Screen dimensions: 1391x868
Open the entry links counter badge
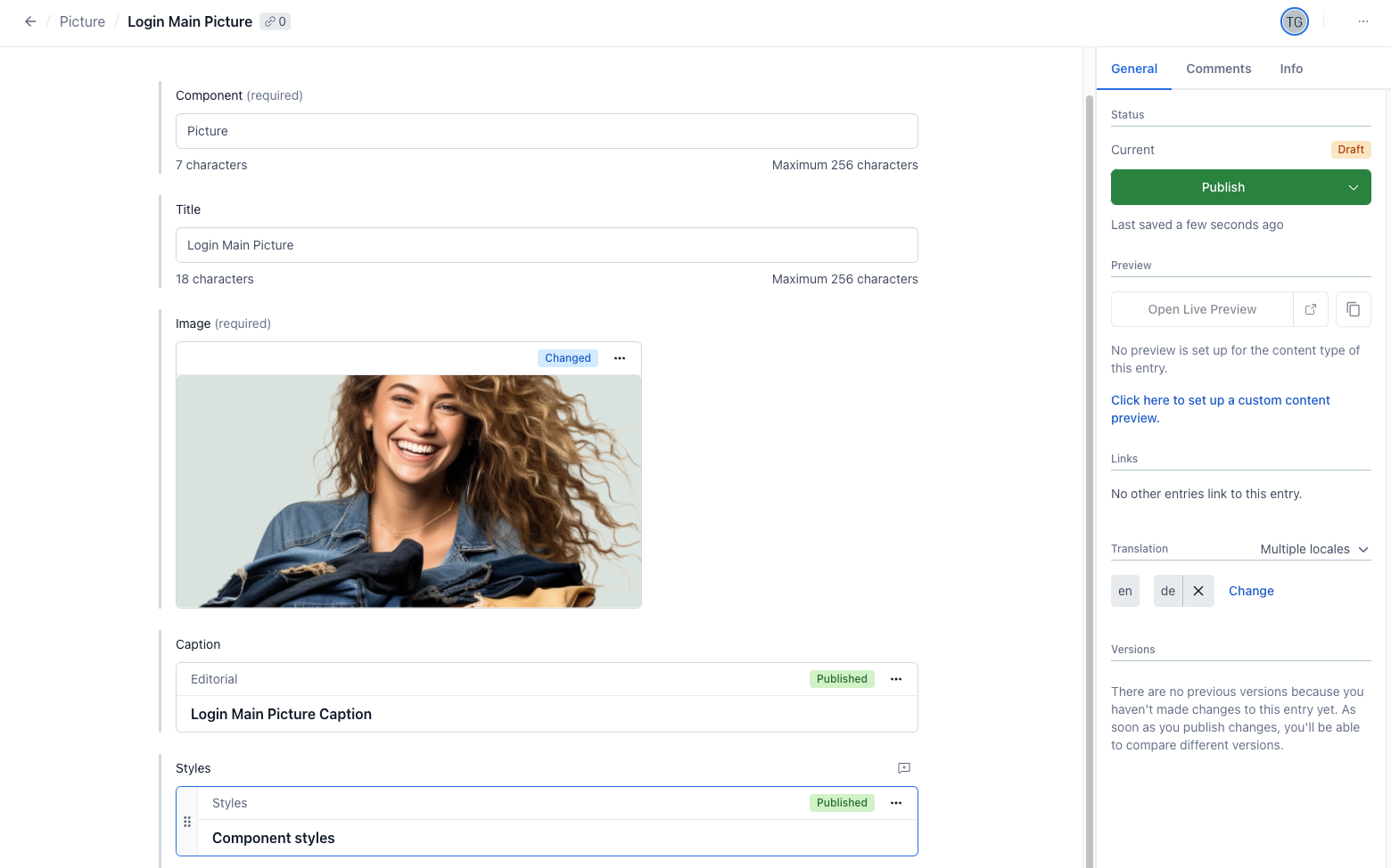tap(276, 21)
